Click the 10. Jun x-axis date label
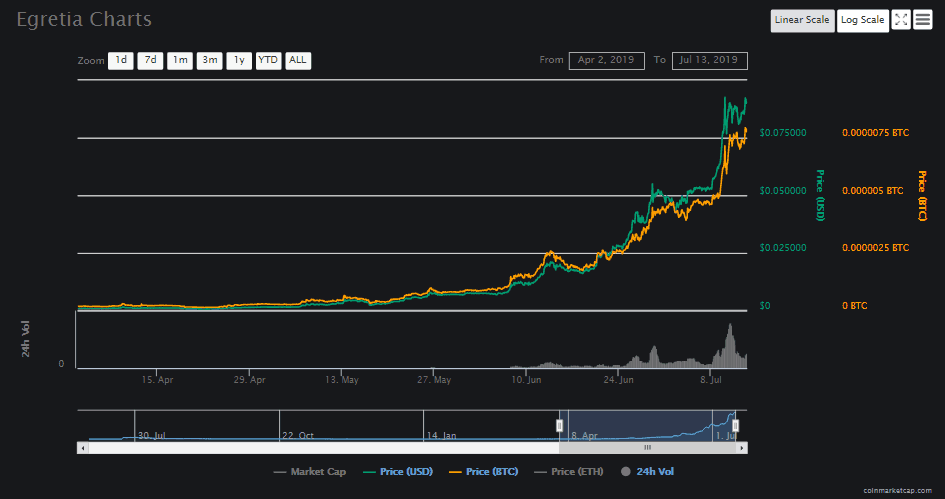The height and width of the screenshot is (499, 945). 526,380
